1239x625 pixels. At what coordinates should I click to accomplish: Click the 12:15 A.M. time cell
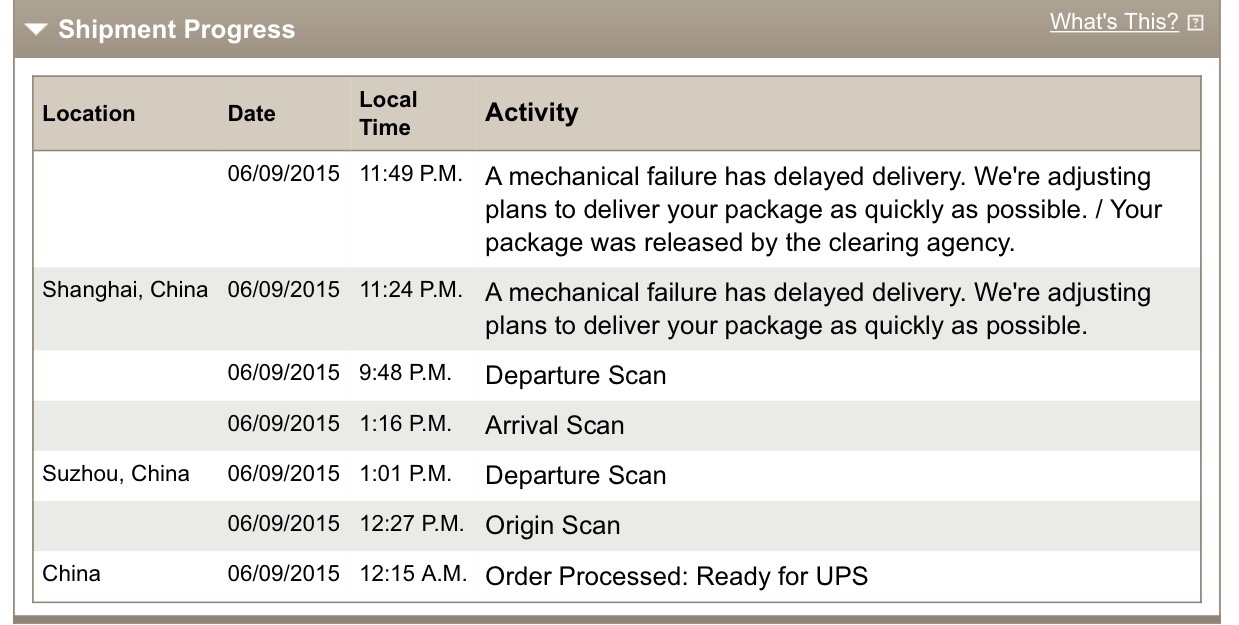point(412,574)
